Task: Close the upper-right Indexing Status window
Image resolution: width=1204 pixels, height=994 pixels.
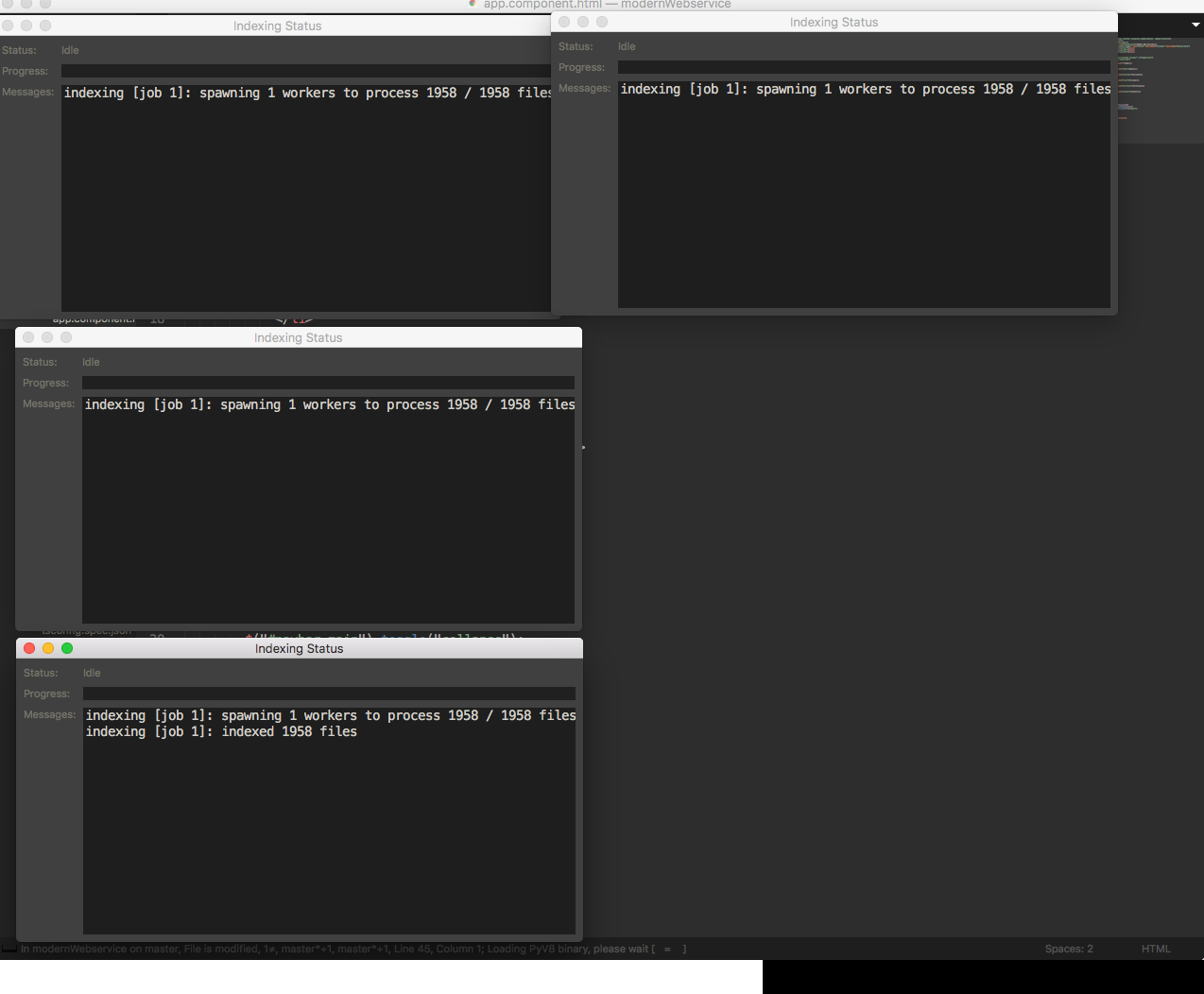Action: click(x=564, y=22)
